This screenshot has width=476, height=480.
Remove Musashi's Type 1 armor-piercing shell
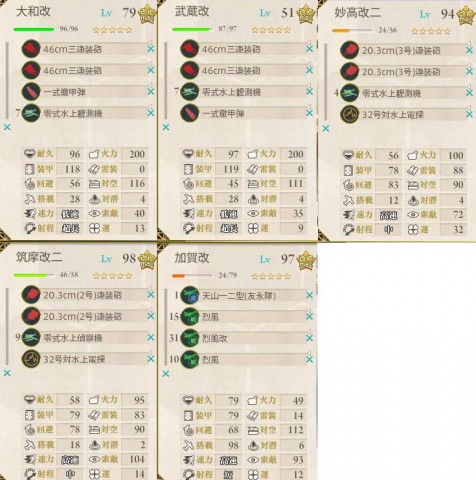[x=309, y=113]
